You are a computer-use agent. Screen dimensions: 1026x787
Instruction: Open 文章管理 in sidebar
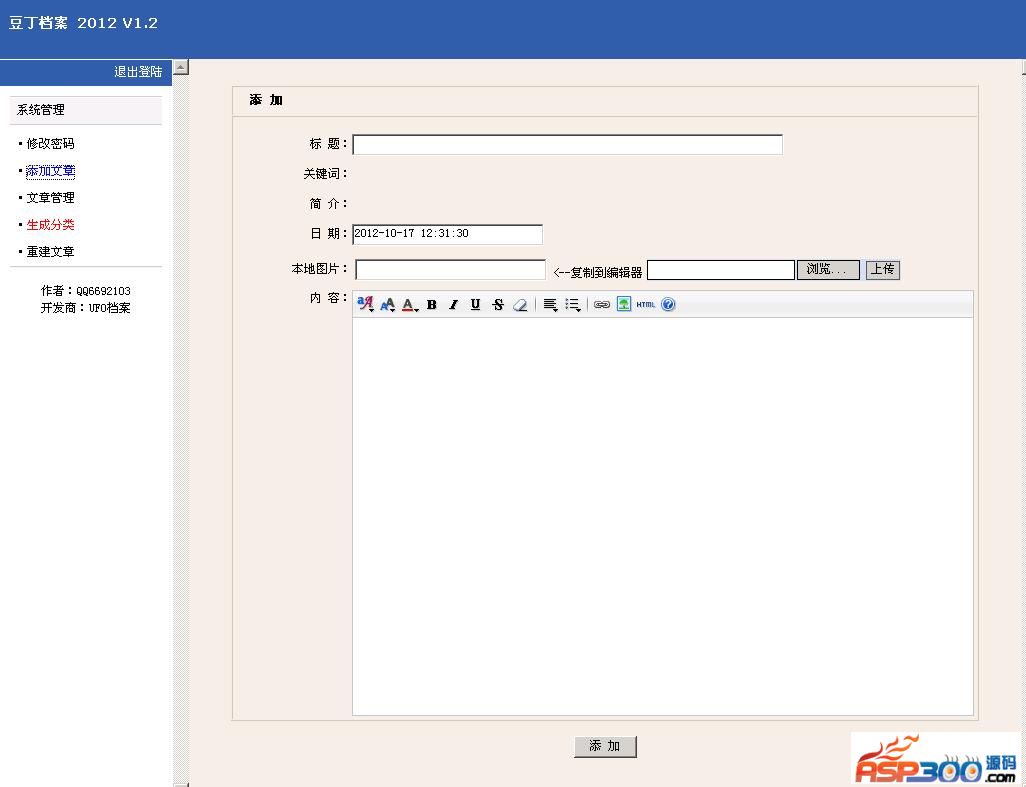click(50, 198)
